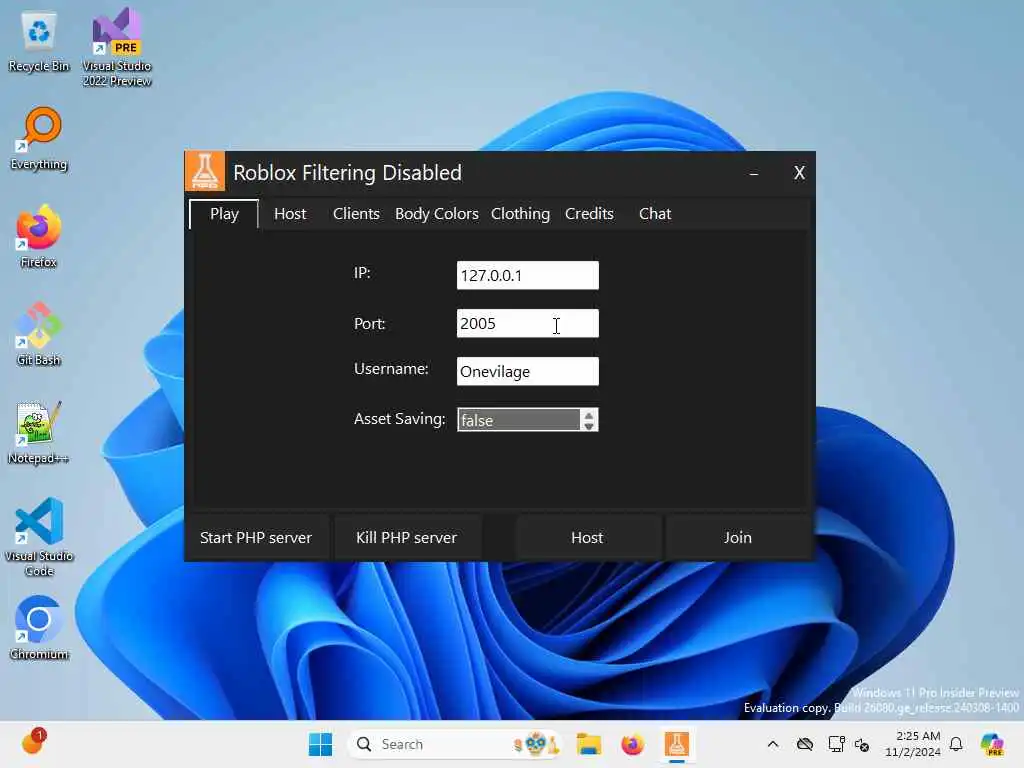The image size is (1024, 768).
Task: Open the Everything search desktop shortcut
Action: tap(39, 138)
